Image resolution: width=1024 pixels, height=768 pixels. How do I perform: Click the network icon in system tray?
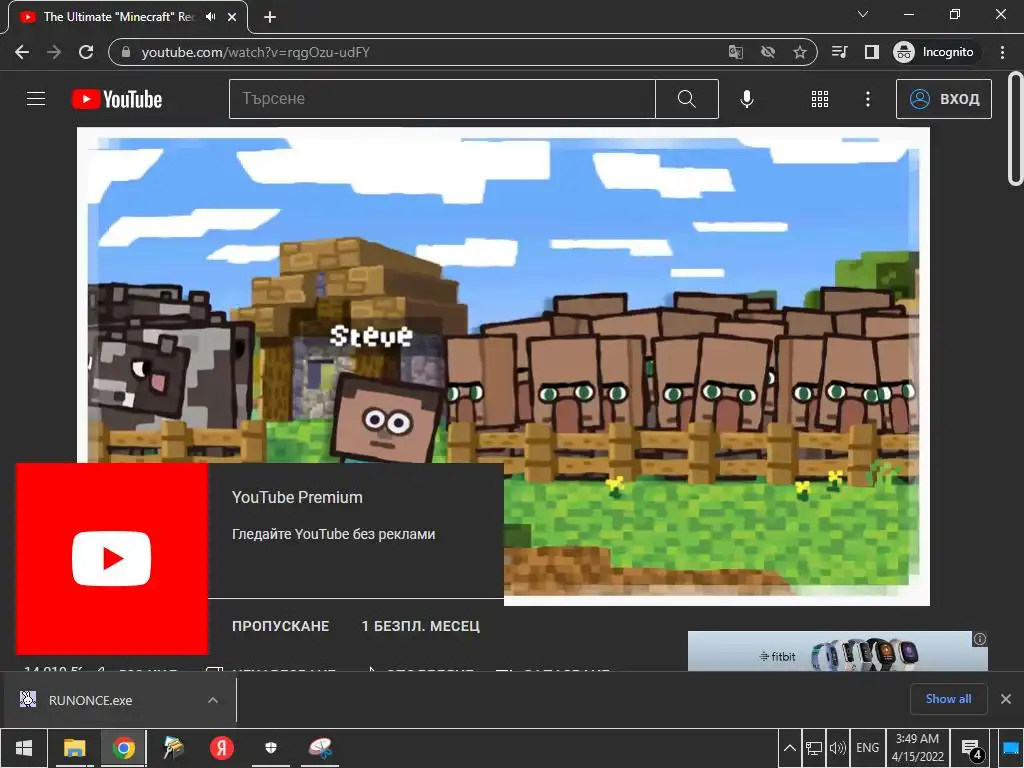(x=814, y=748)
